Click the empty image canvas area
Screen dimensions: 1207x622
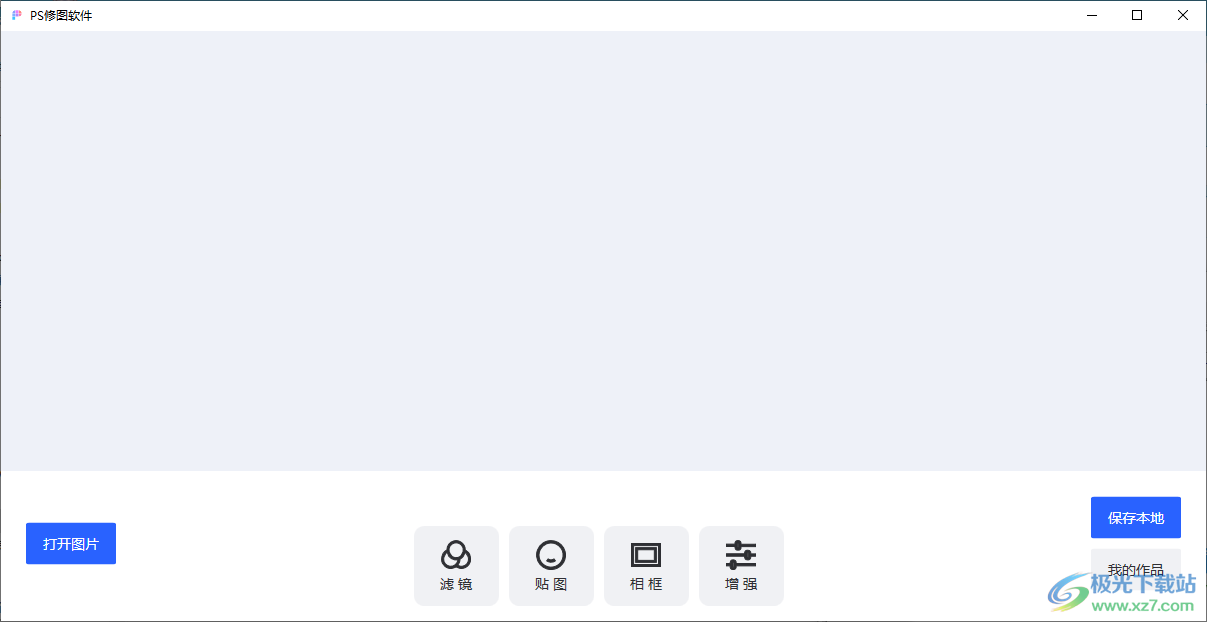coord(603,250)
